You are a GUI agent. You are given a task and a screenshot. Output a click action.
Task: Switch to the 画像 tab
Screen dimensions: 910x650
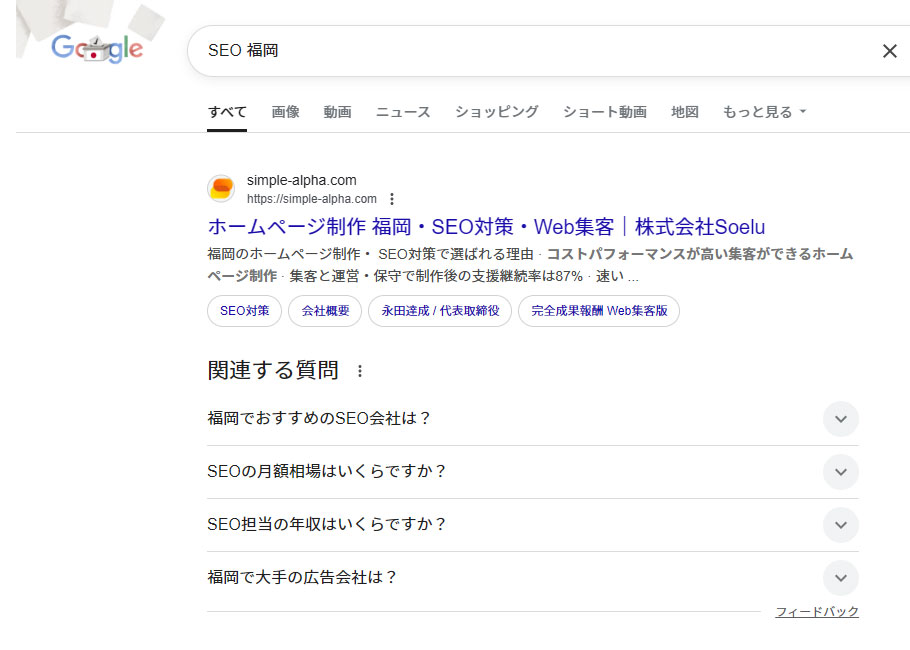pyautogui.click(x=286, y=112)
